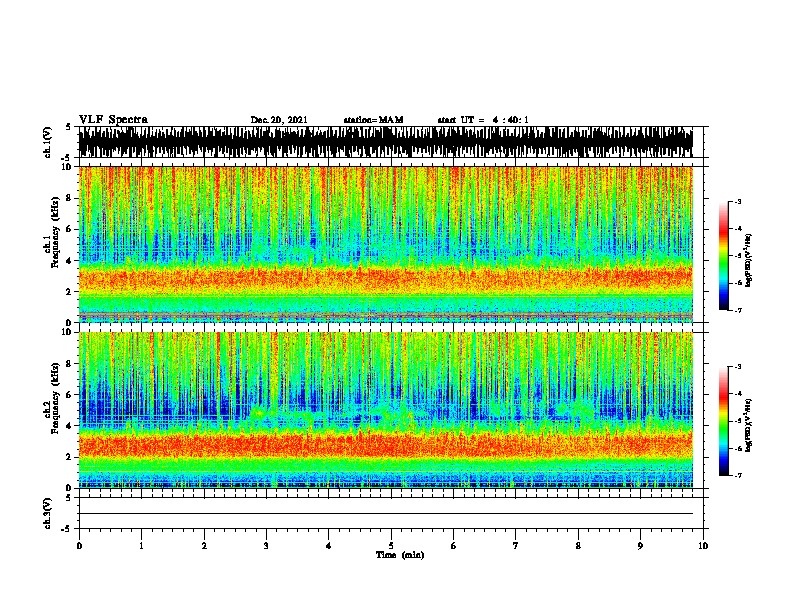This screenshot has width=792, height=612.
Task: Click the 'start UT = 4:40:1' label
Action: (x=483, y=120)
